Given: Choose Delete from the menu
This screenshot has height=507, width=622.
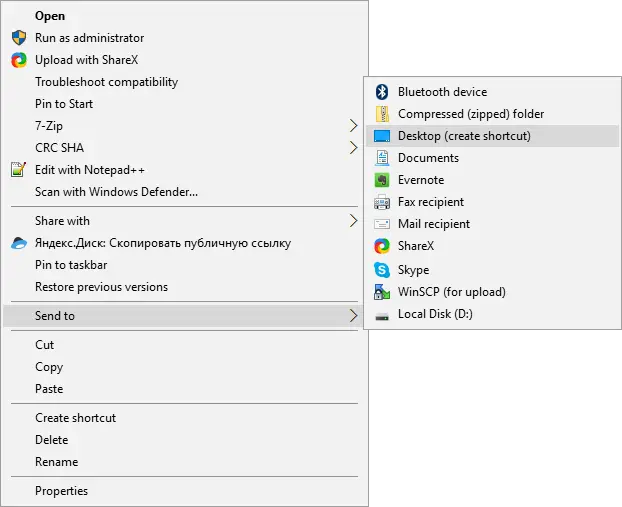Looking at the screenshot, I should point(184,440).
